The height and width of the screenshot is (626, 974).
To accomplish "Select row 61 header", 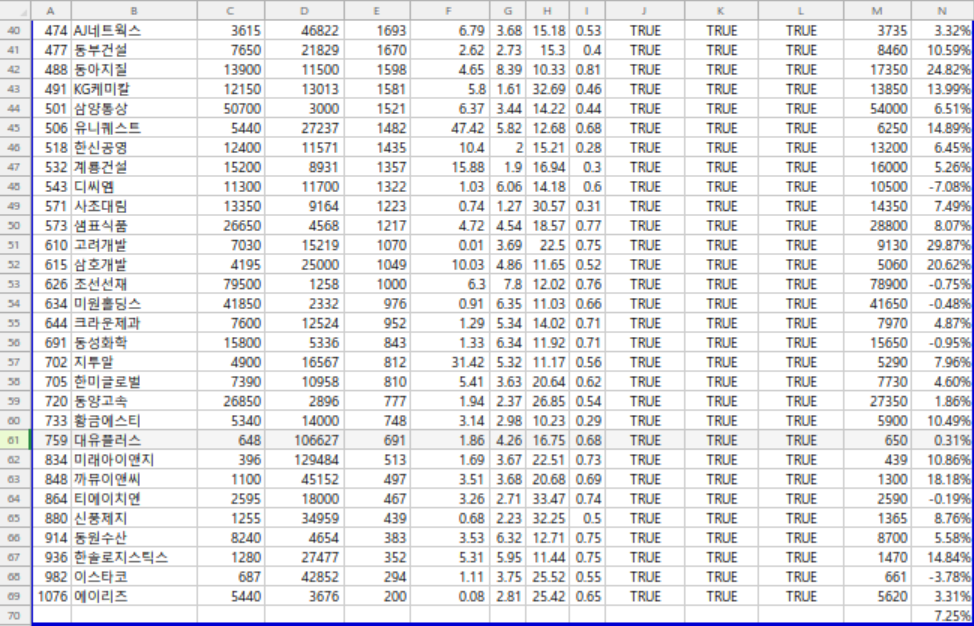I will (15, 440).
